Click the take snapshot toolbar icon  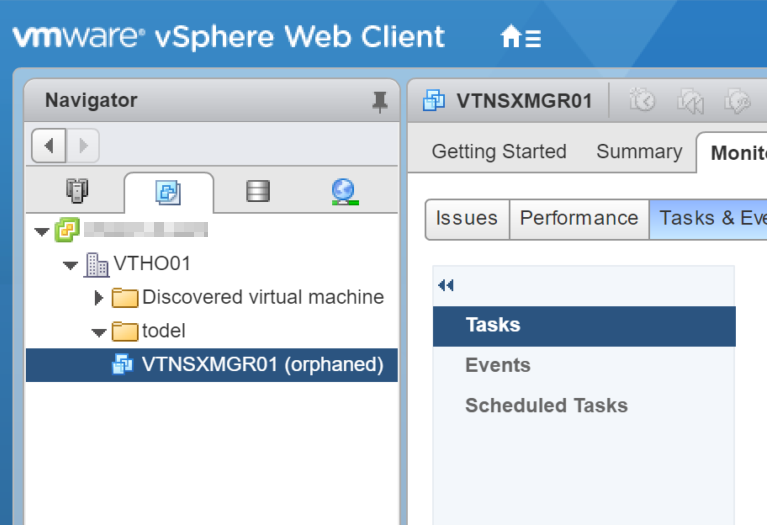tap(642, 101)
